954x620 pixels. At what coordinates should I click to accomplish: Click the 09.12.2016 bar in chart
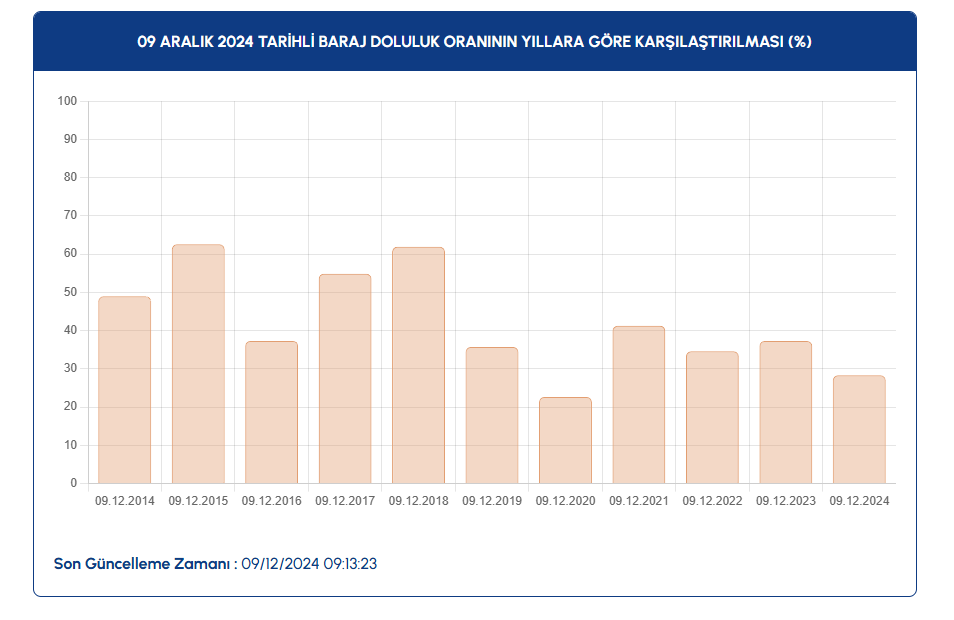[x=271, y=413]
